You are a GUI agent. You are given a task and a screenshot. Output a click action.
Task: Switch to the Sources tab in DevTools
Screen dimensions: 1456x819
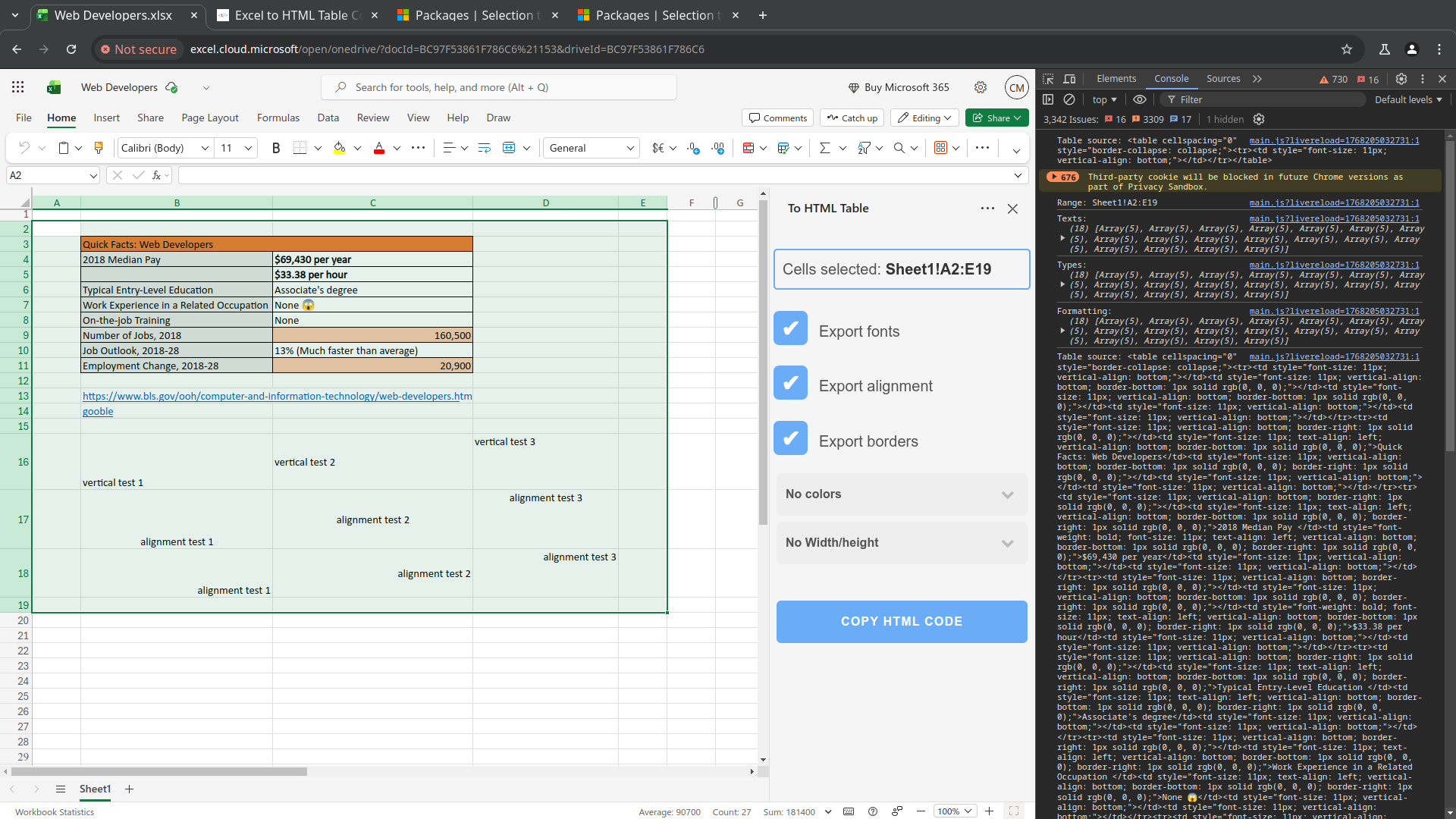point(1222,79)
